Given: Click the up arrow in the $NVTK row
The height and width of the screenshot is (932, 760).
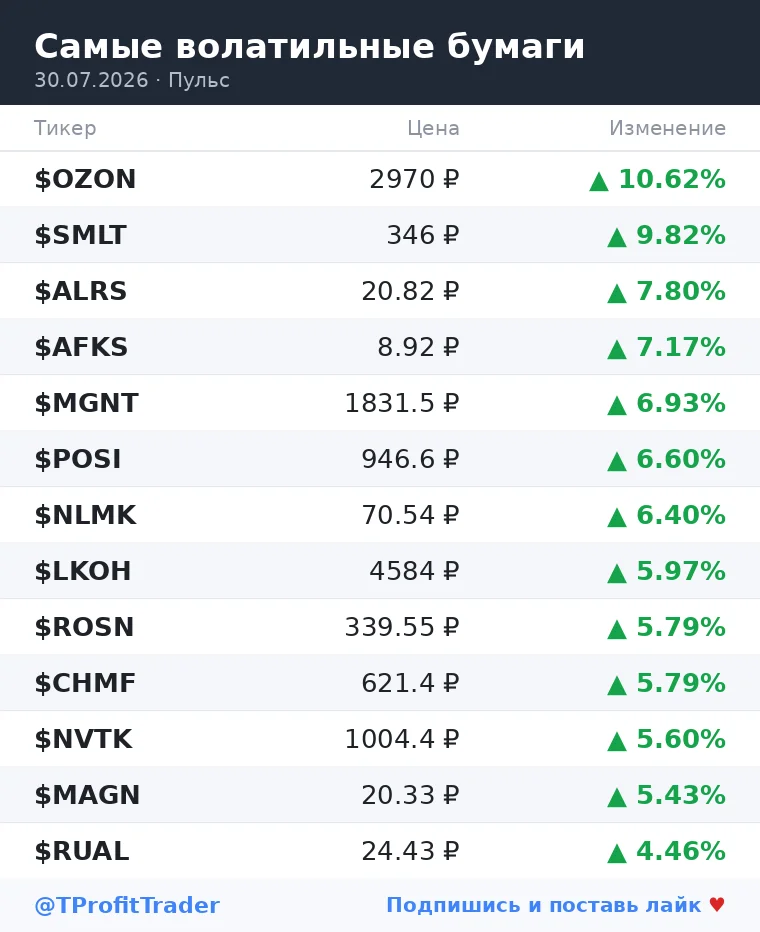Looking at the screenshot, I should click(617, 741).
